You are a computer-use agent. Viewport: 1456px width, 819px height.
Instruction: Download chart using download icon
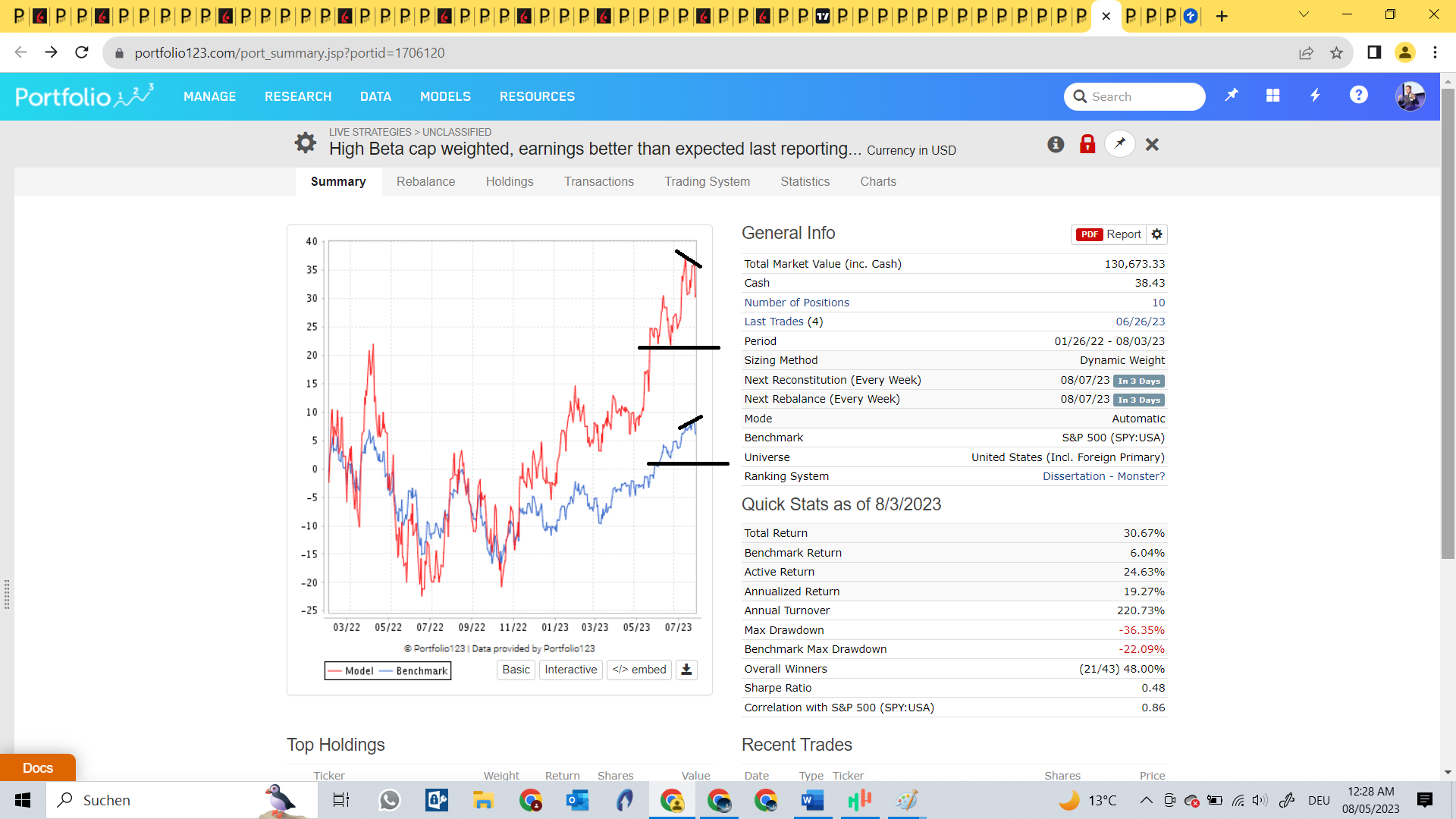(686, 670)
